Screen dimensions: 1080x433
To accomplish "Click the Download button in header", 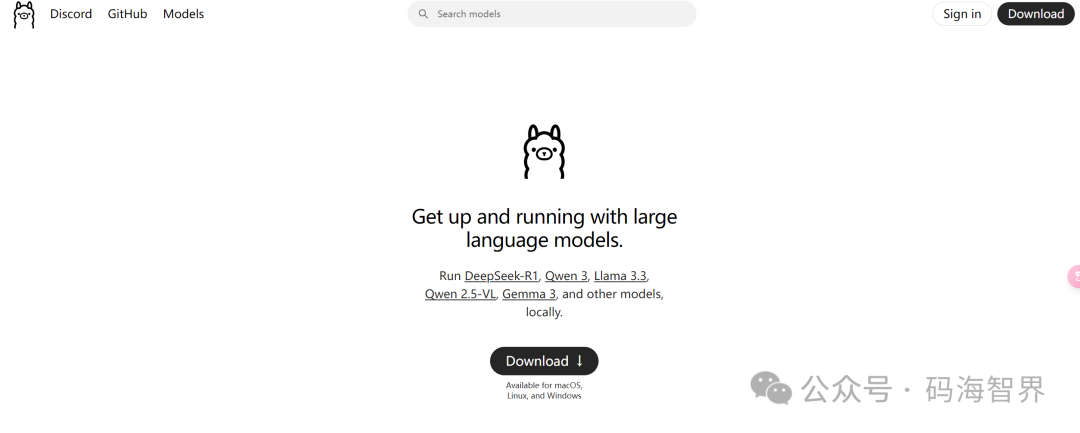I will (1035, 14).
